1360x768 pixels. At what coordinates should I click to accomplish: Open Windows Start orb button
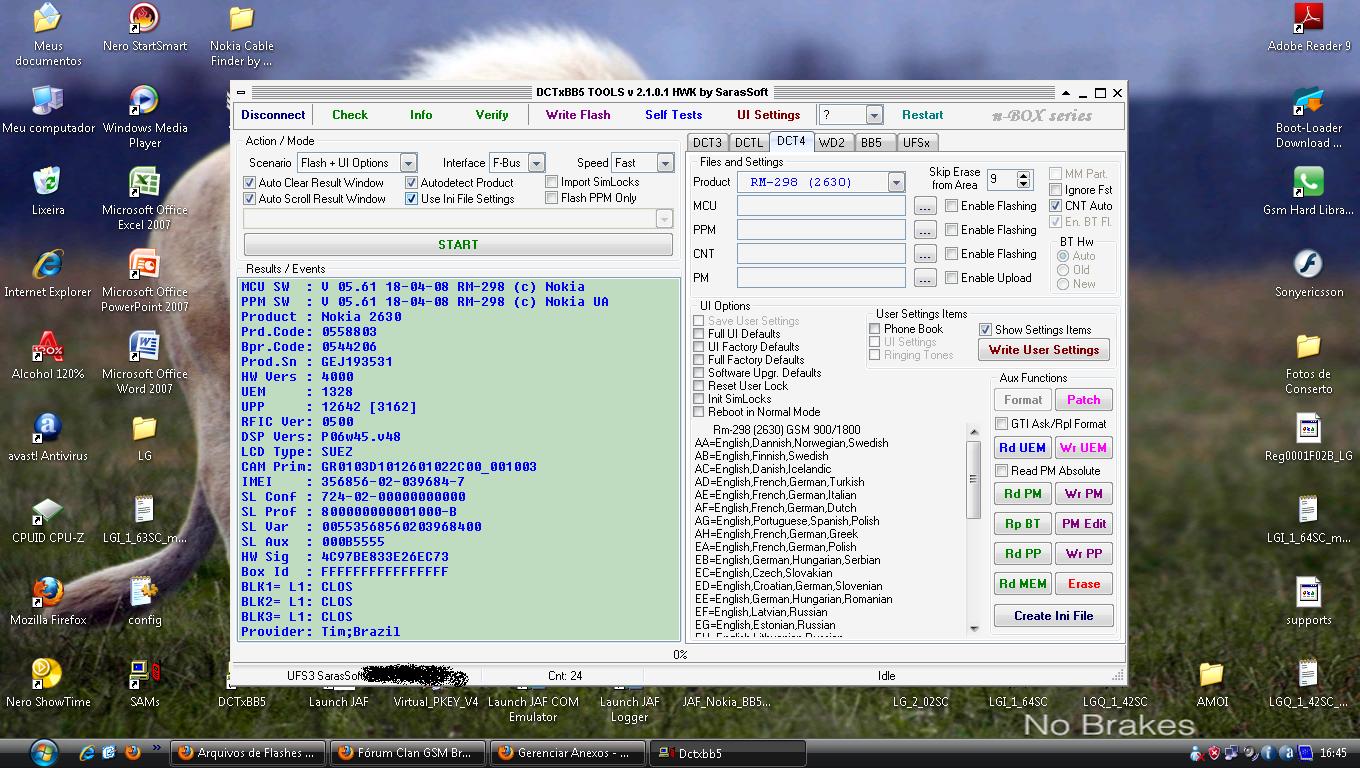pyautogui.click(x=44, y=751)
